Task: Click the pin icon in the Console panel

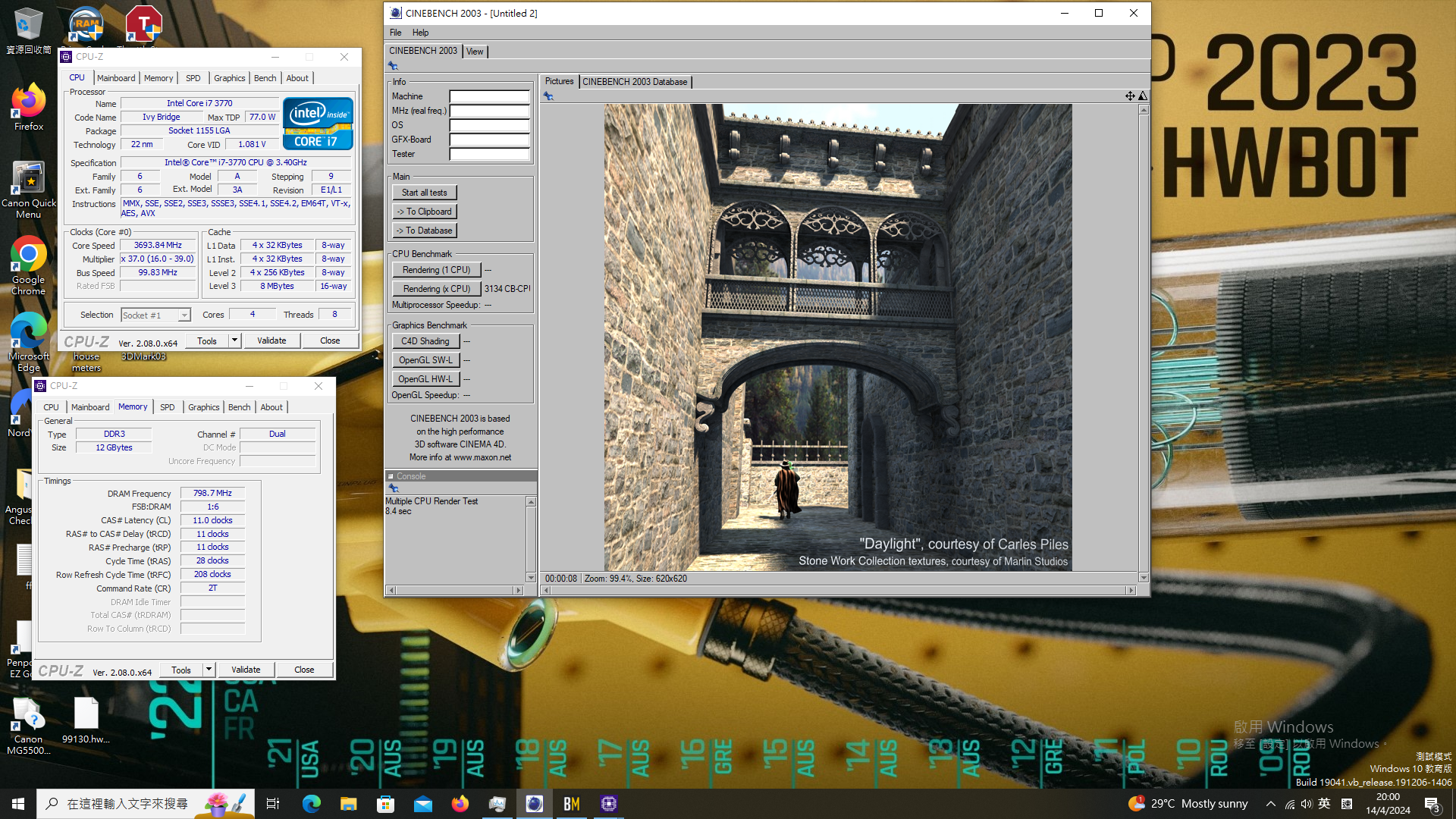Action: pos(393,488)
